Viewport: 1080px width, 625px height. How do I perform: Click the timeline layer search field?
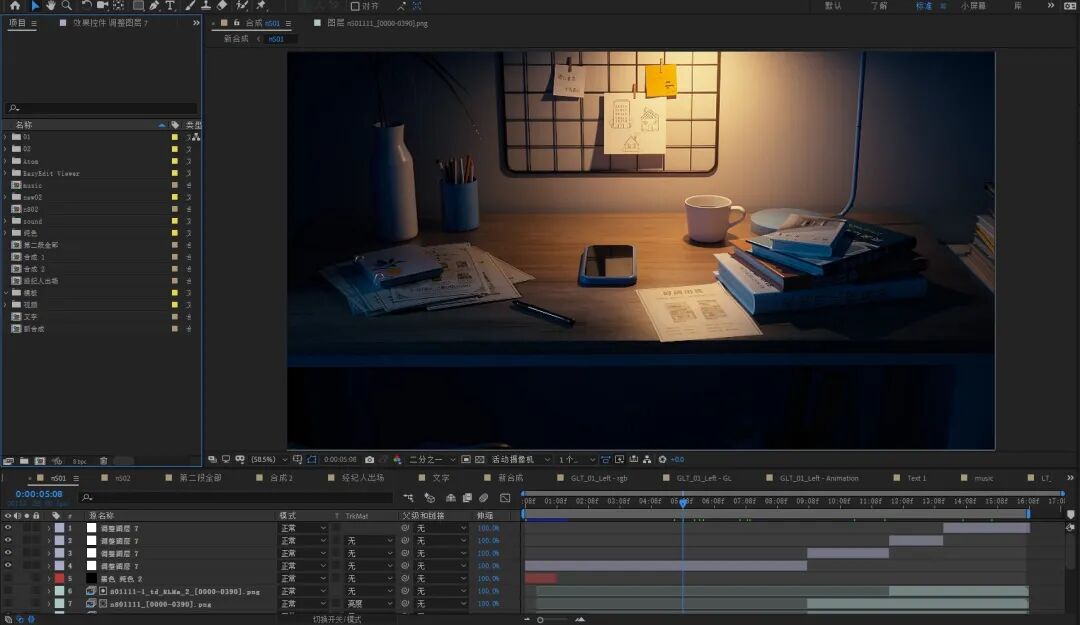point(236,497)
